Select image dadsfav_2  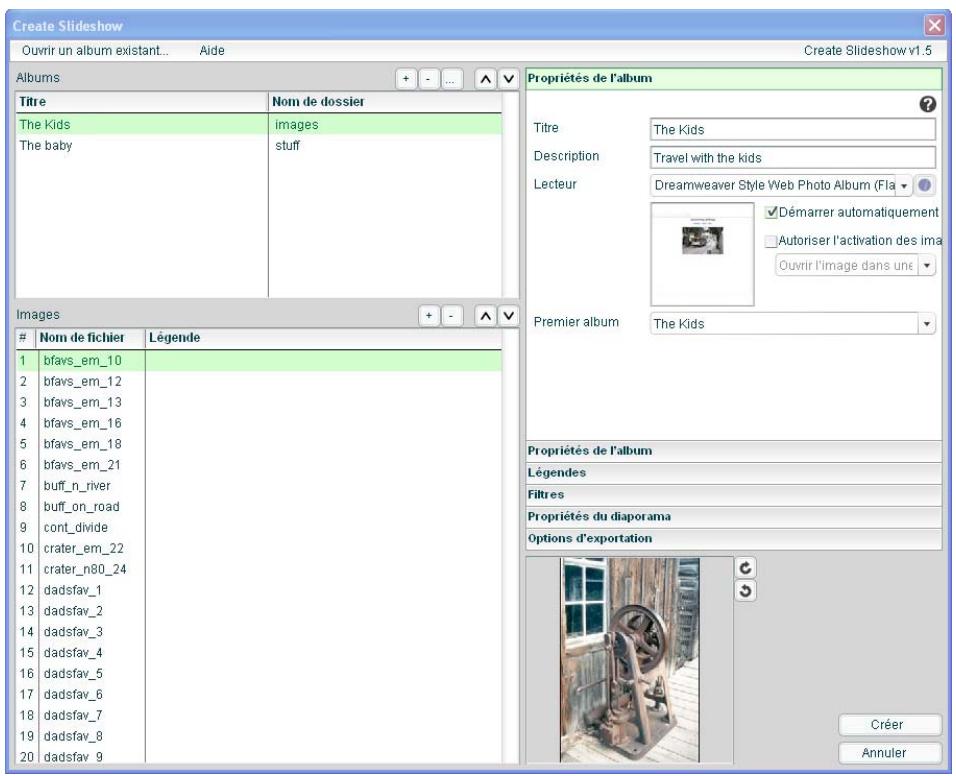coord(259,611)
